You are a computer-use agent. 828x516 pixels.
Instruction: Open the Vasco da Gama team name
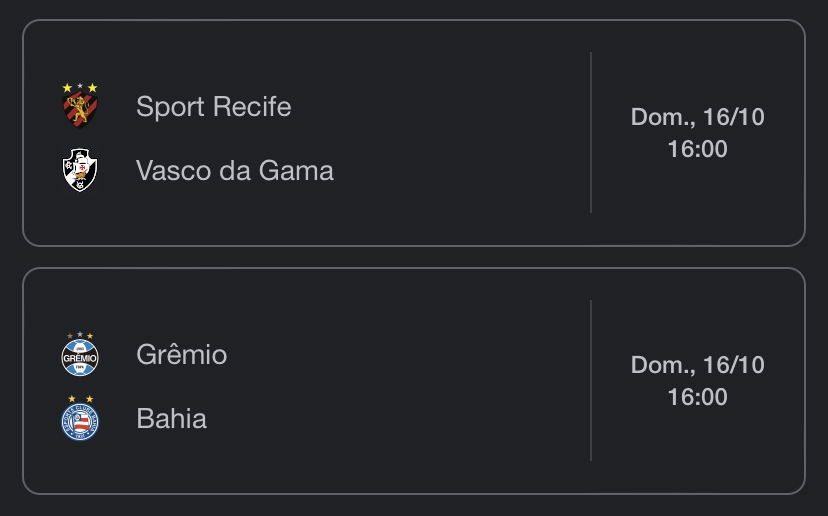point(234,171)
